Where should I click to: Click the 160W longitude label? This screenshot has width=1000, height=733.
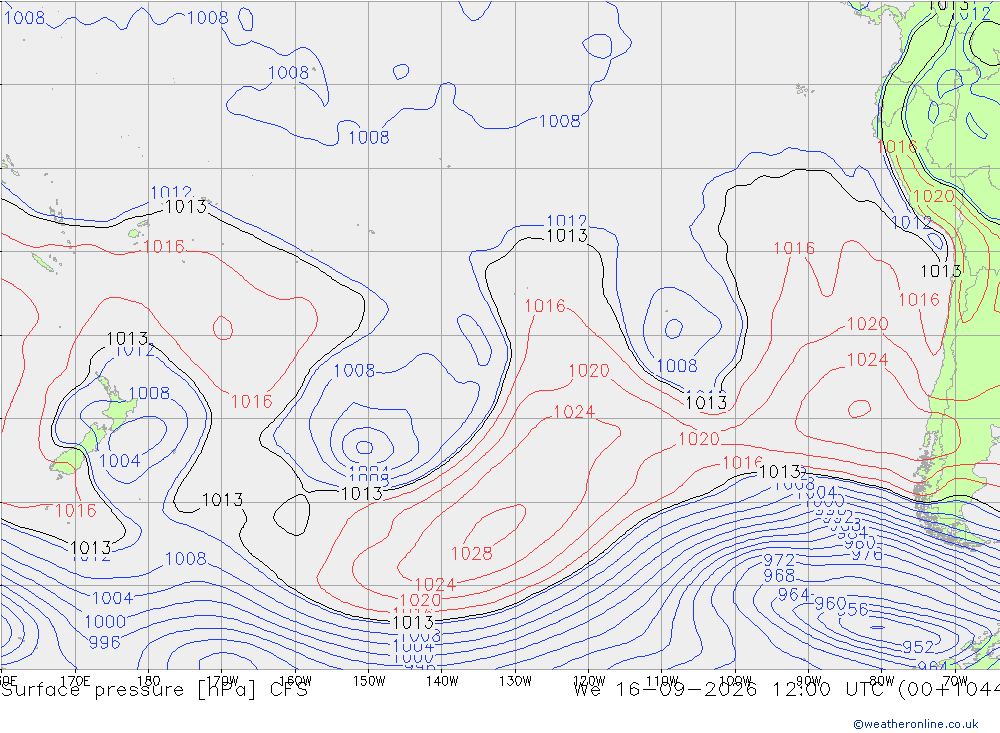(x=295, y=681)
